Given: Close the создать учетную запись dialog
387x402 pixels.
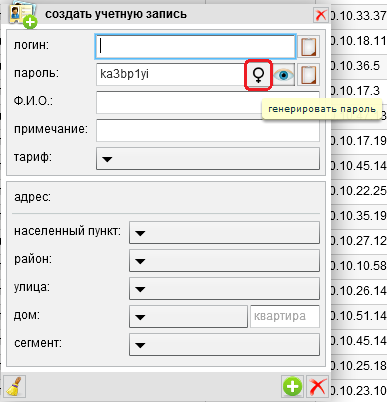Looking at the screenshot, I should [x=321, y=15].
